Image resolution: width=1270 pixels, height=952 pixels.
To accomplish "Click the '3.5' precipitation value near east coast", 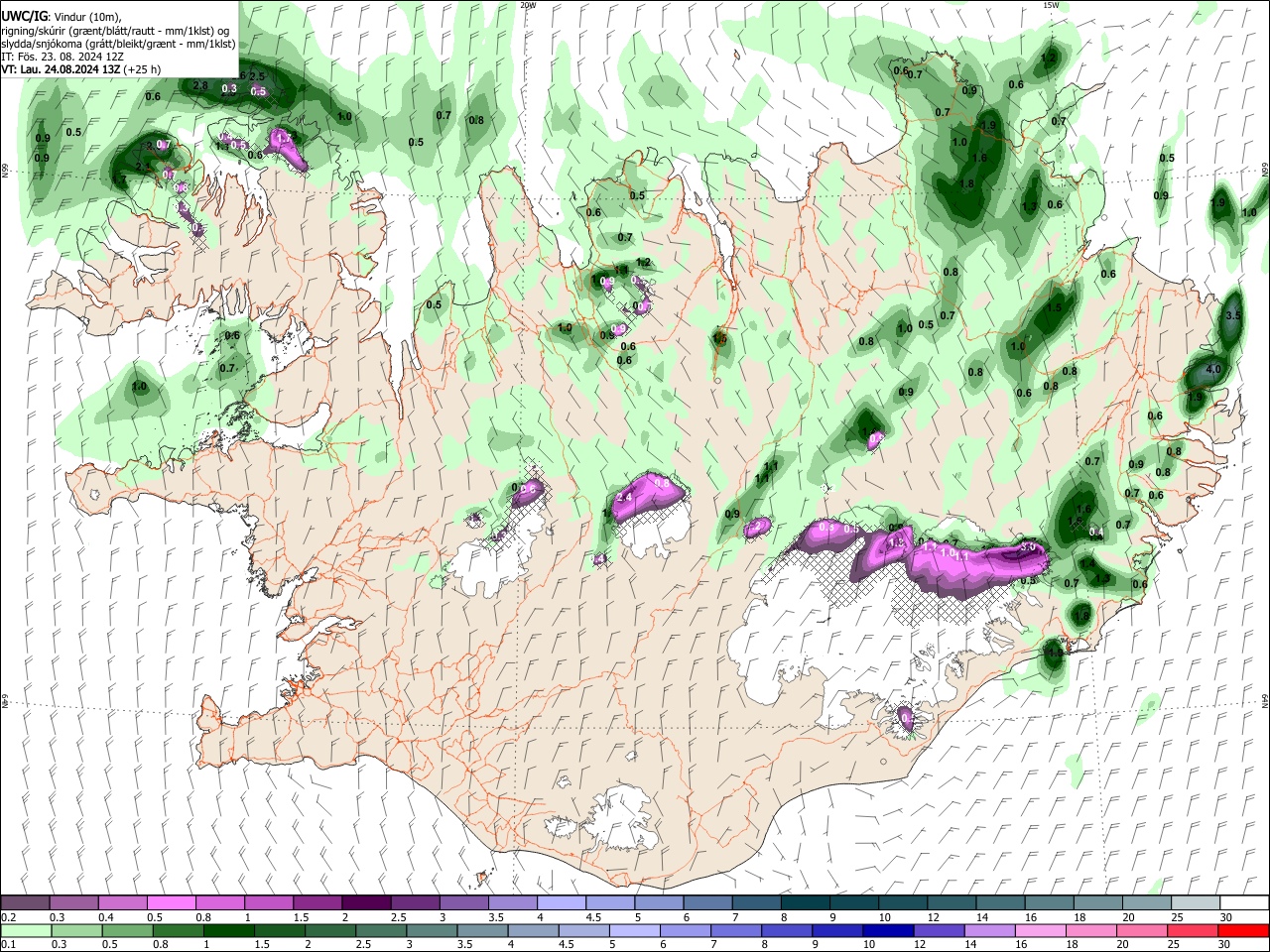I will point(1233,314).
